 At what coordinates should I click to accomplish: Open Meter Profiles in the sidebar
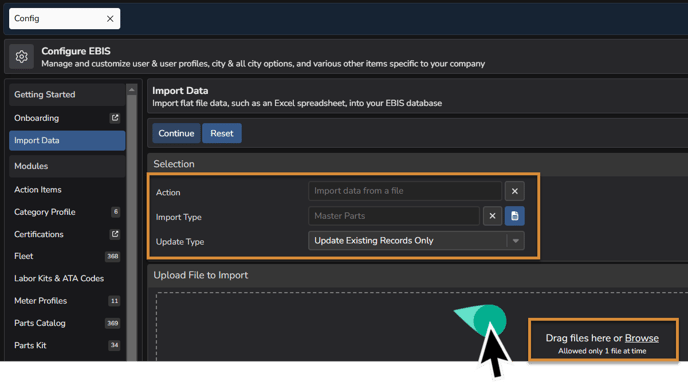pyautogui.click(x=67, y=301)
